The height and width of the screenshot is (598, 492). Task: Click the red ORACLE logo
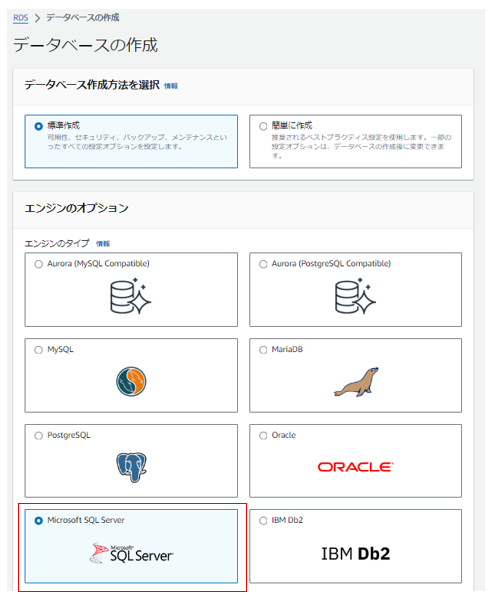(x=355, y=467)
